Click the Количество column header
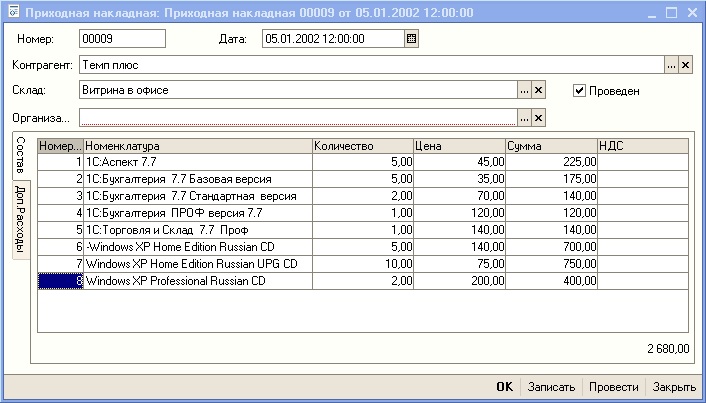 point(362,146)
